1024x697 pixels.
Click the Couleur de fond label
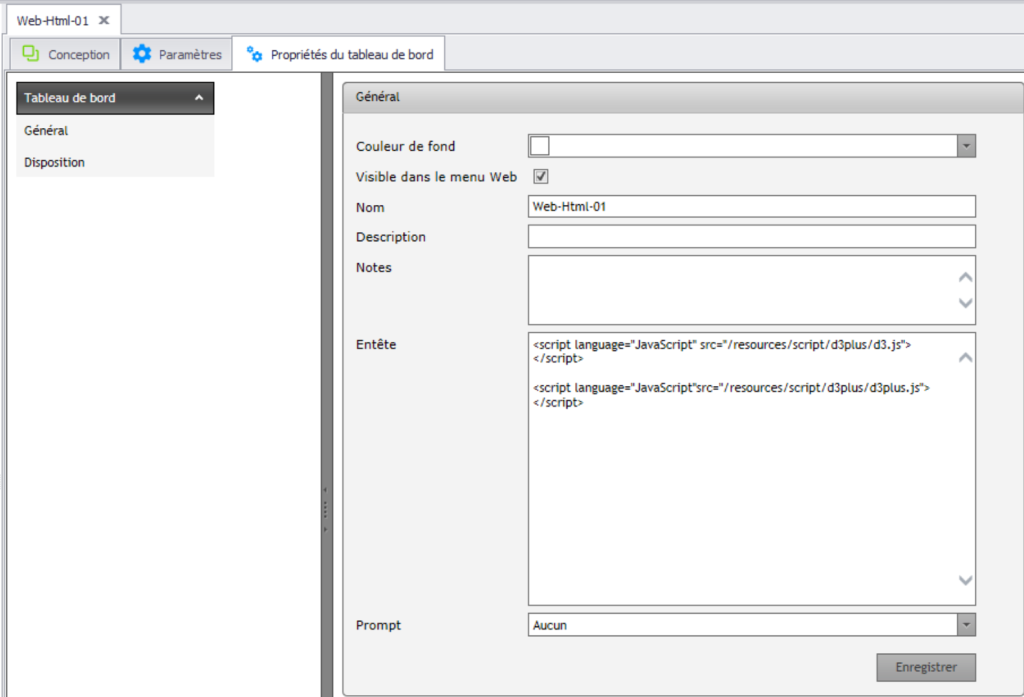pyautogui.click(x=406, y=146)
